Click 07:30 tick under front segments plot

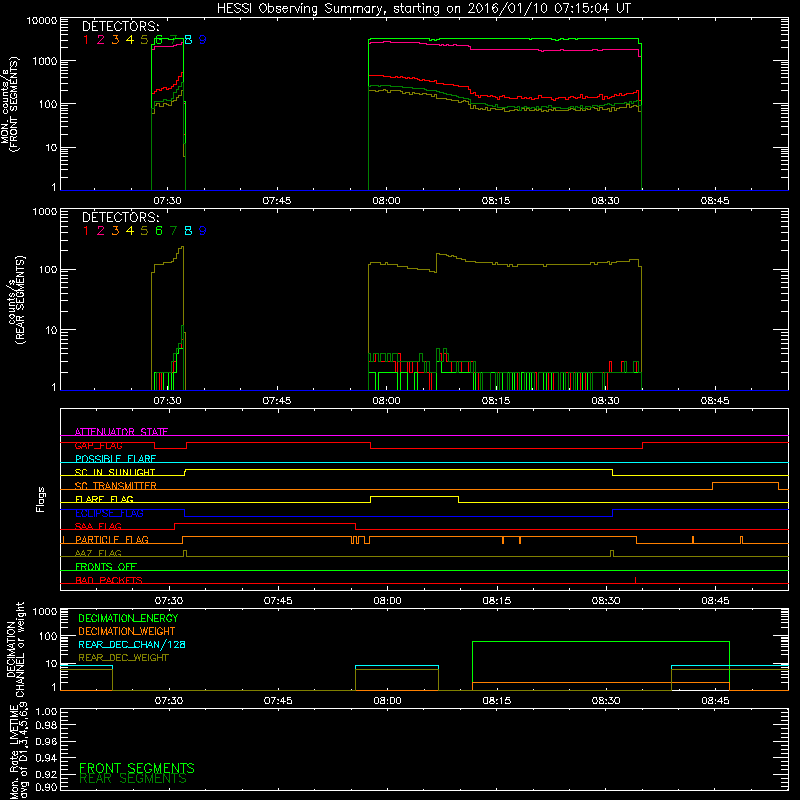(167, 201)
